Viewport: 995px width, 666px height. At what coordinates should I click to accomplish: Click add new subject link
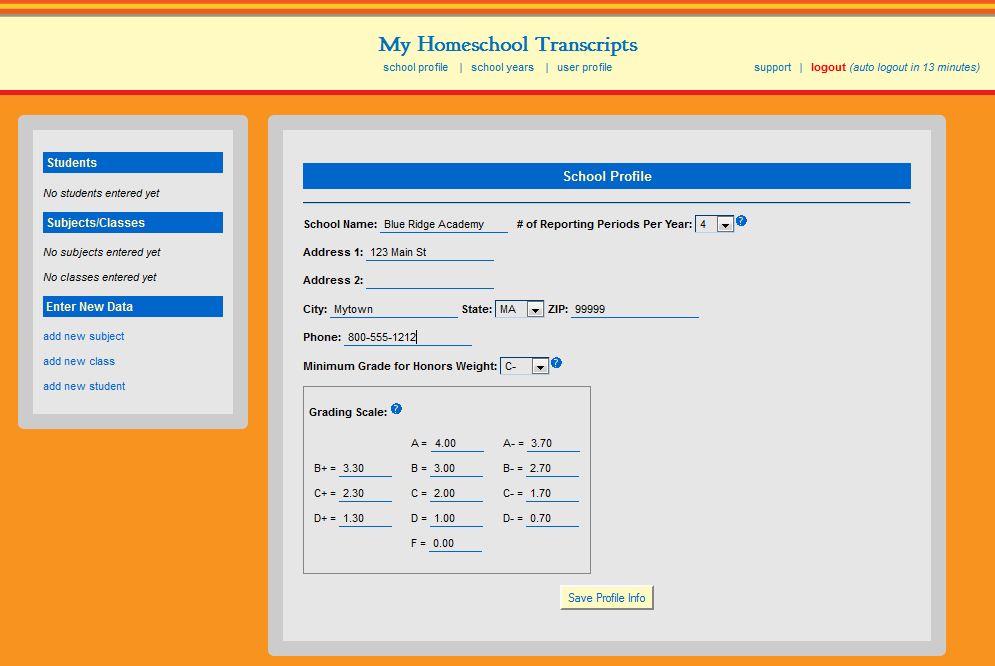[x=84, y=337]
